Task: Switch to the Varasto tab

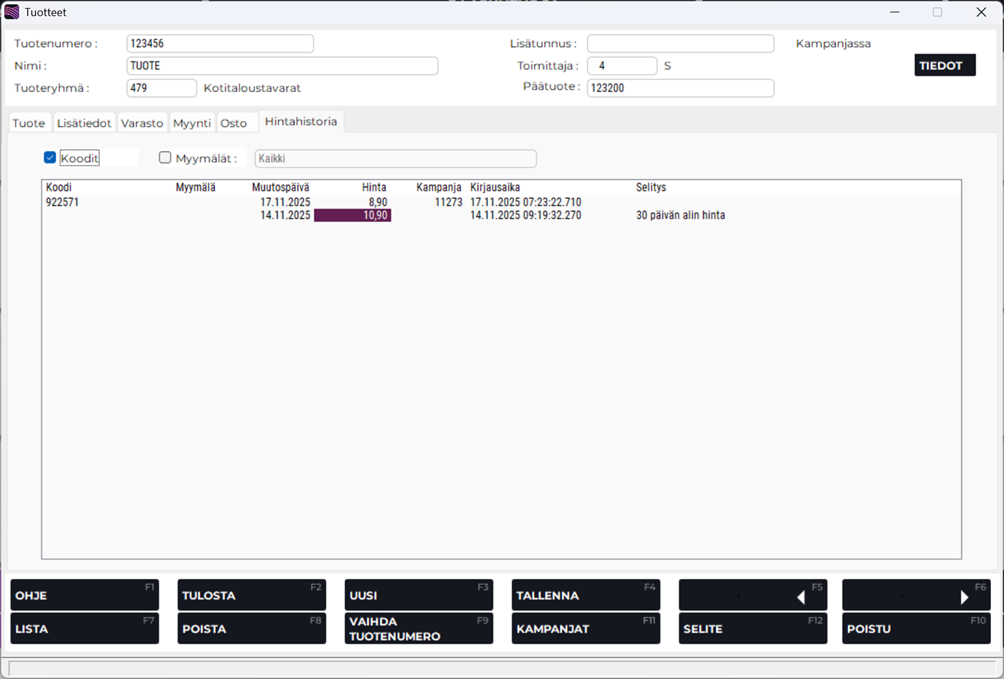Action: 142,123
